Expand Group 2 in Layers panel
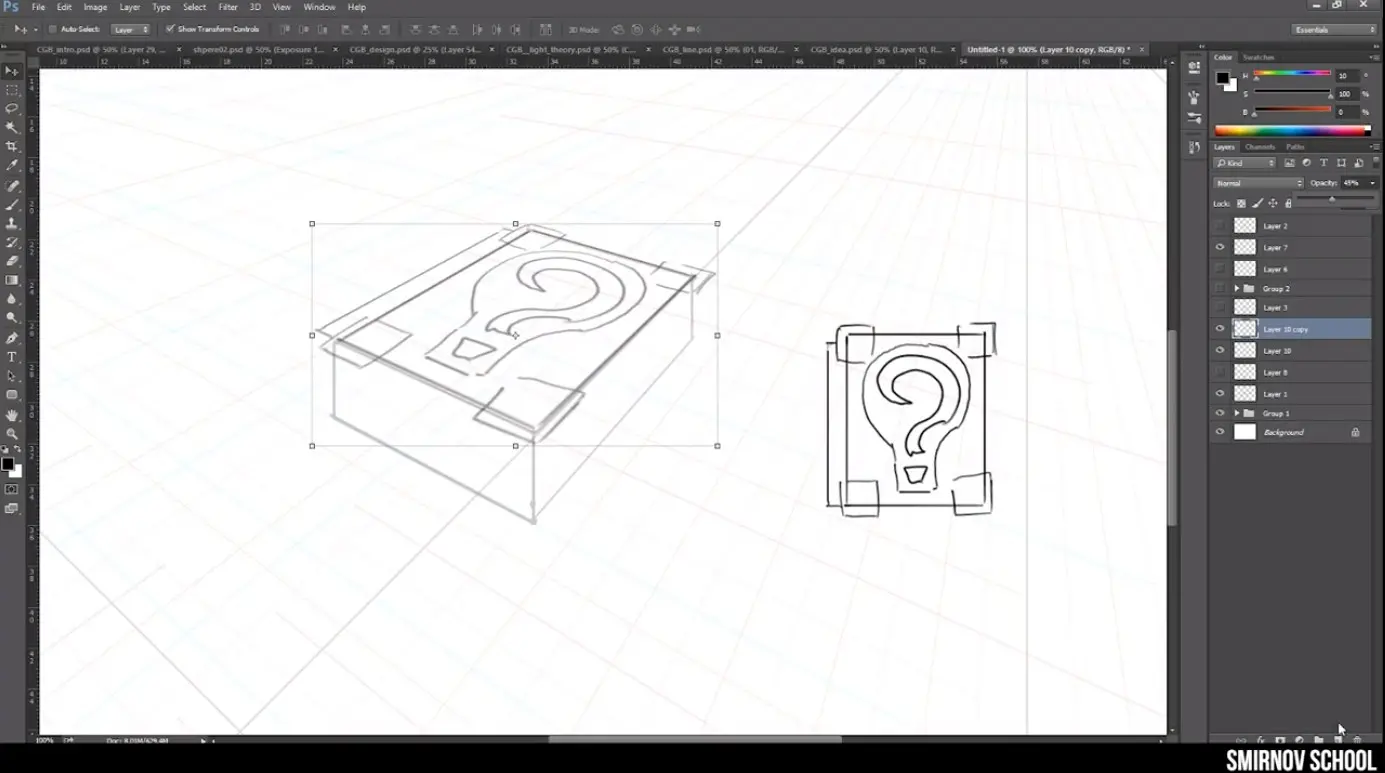 1236,289
